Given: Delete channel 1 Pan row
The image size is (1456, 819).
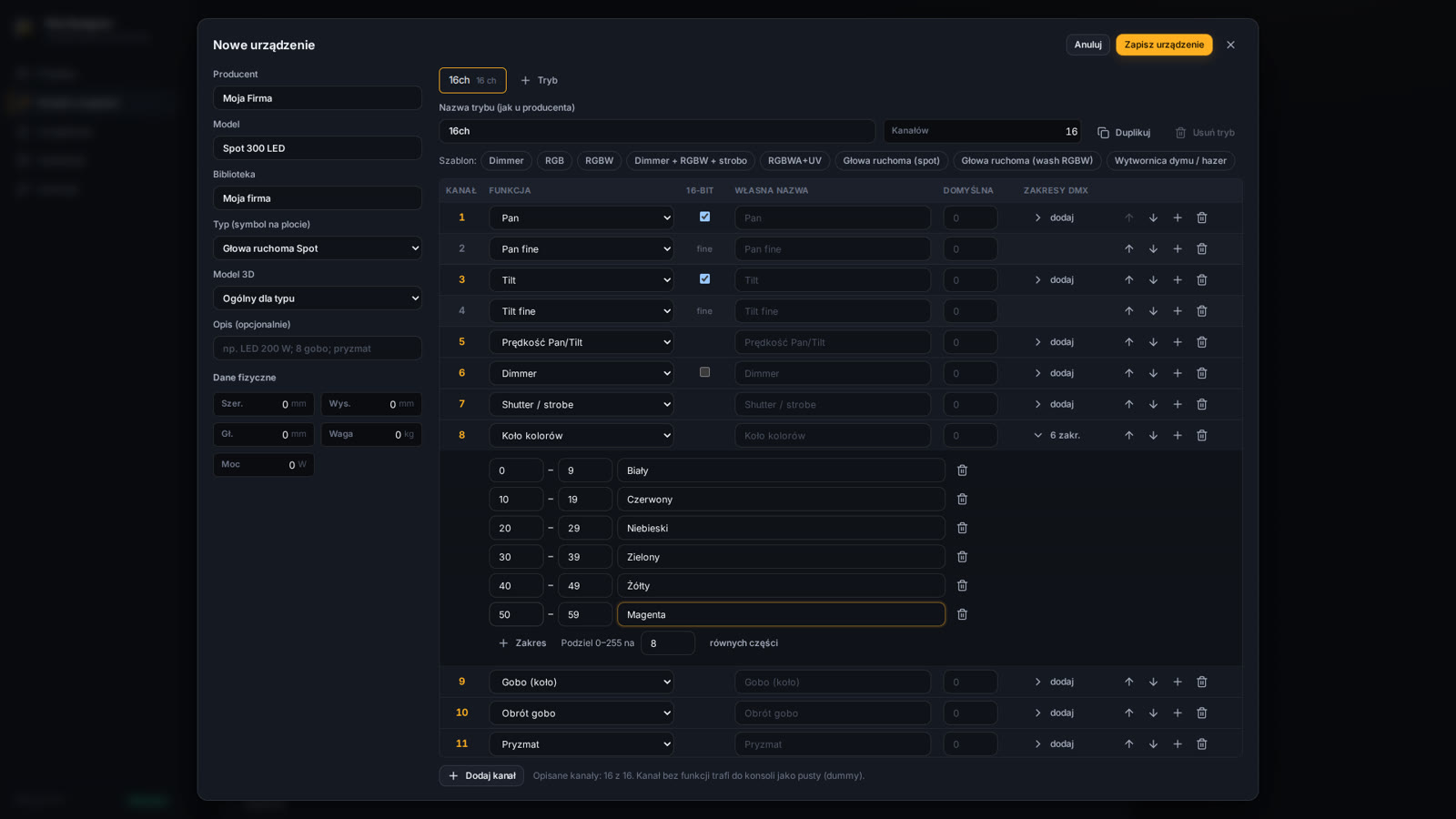Looking at the screenshot, I should point(1201,217).
